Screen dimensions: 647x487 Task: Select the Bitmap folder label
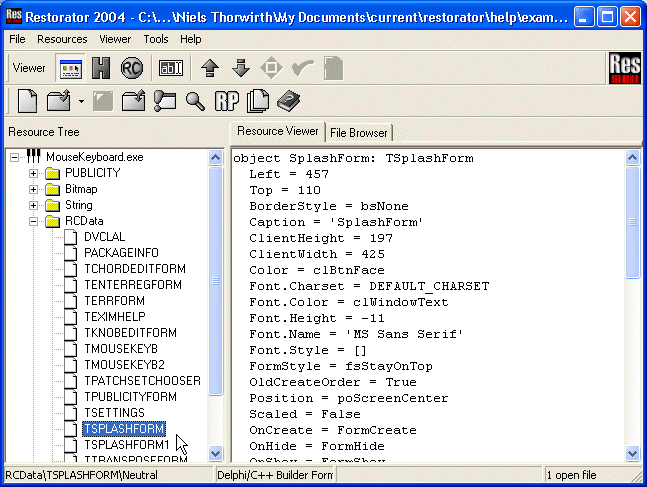(81, 189)
